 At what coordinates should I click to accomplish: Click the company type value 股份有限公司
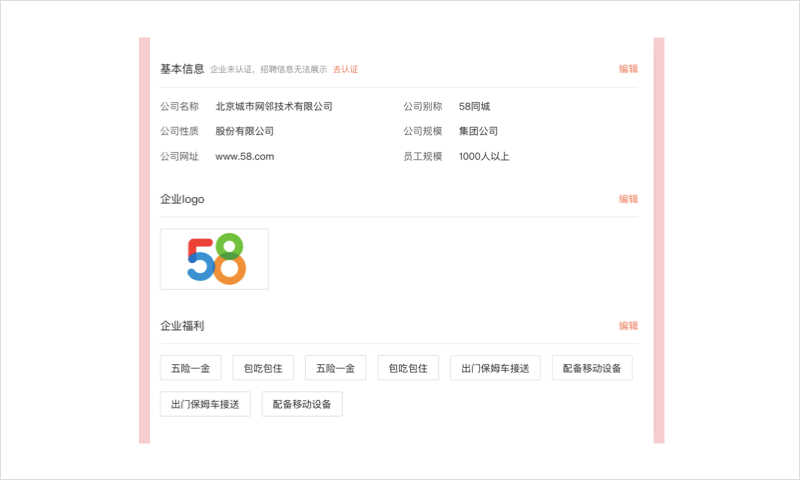(244, 131)
